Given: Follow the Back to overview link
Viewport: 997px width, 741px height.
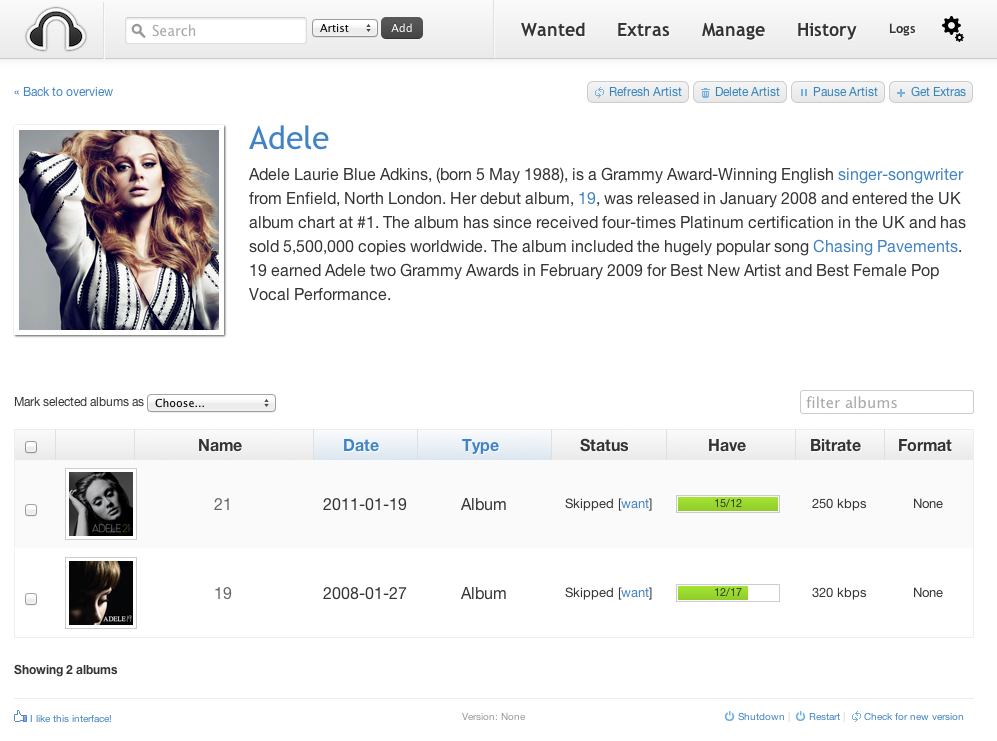Looking at the screenshot, I should coord(64,92).
